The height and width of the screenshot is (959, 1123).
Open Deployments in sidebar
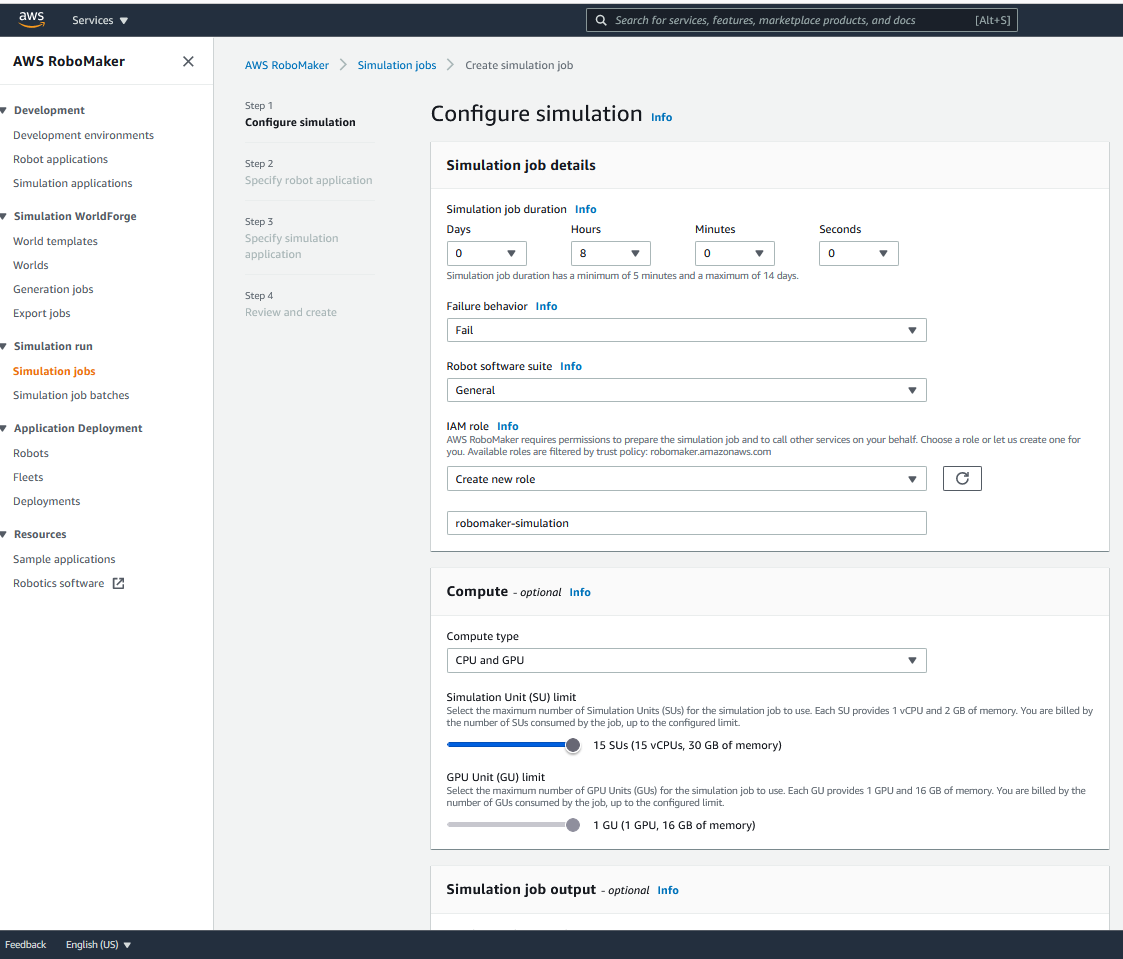pos(47,501)
